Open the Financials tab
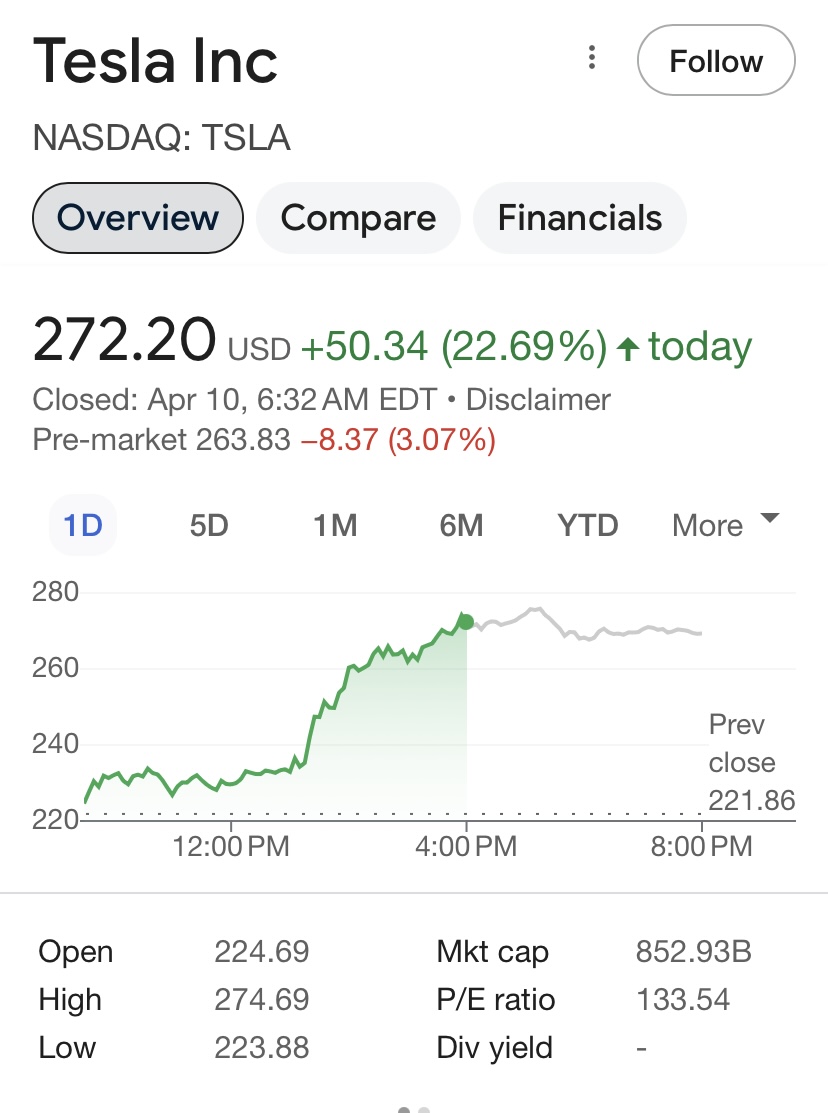828x1113 pixels. click(580, 218)
